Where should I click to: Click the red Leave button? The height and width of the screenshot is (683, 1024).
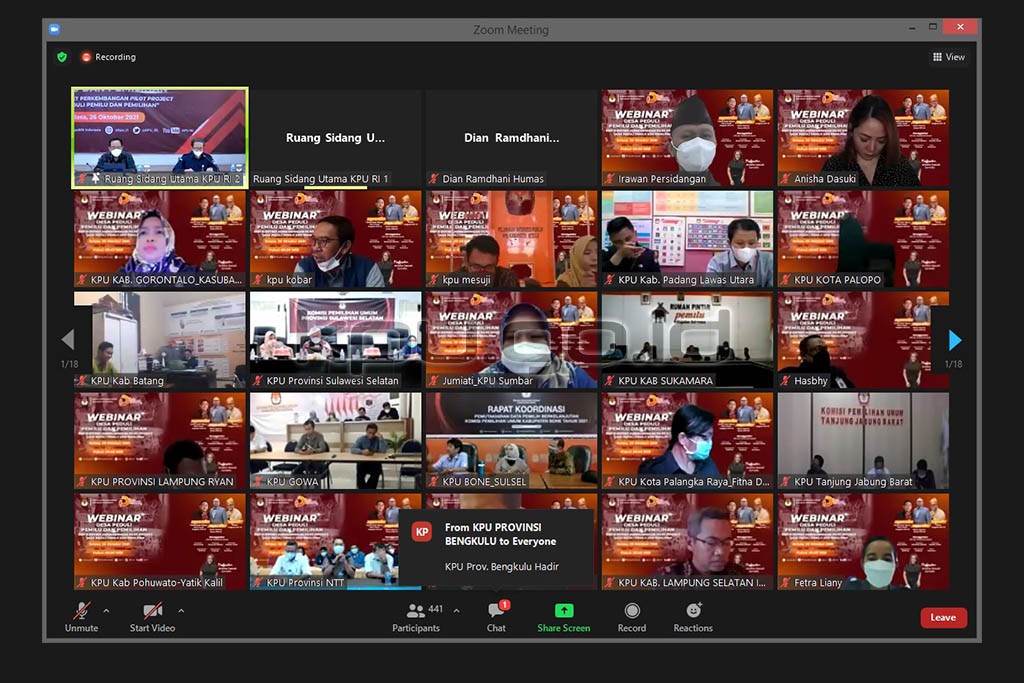pyautogui.click(x=943, y=617)
